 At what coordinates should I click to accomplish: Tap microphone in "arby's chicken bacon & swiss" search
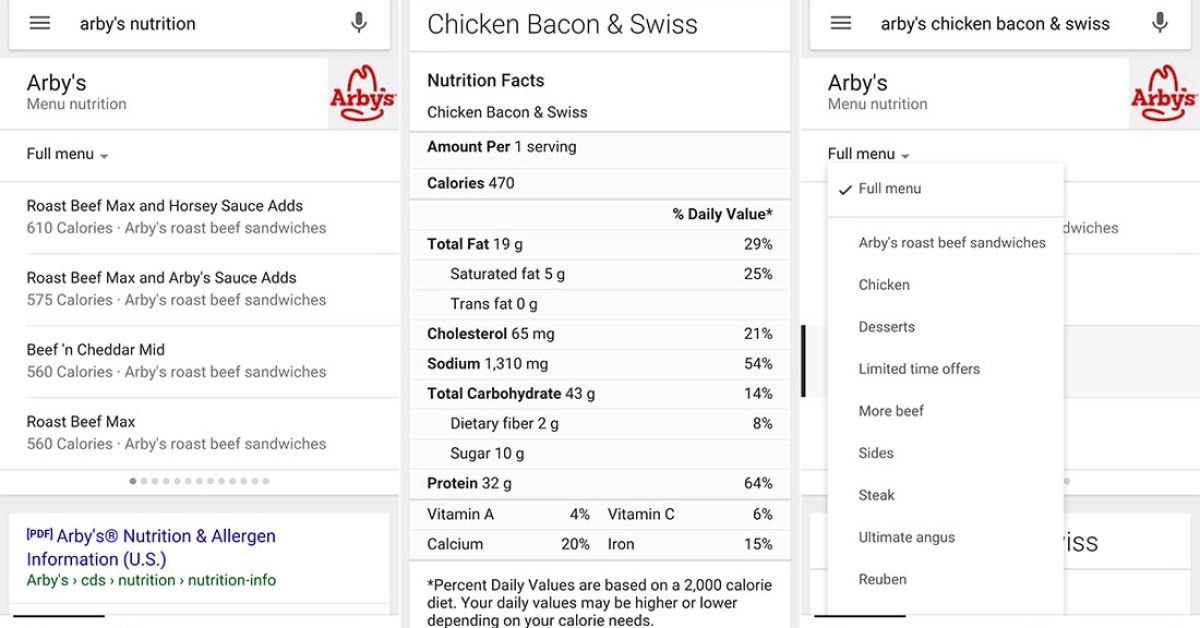coord(1160,23)
